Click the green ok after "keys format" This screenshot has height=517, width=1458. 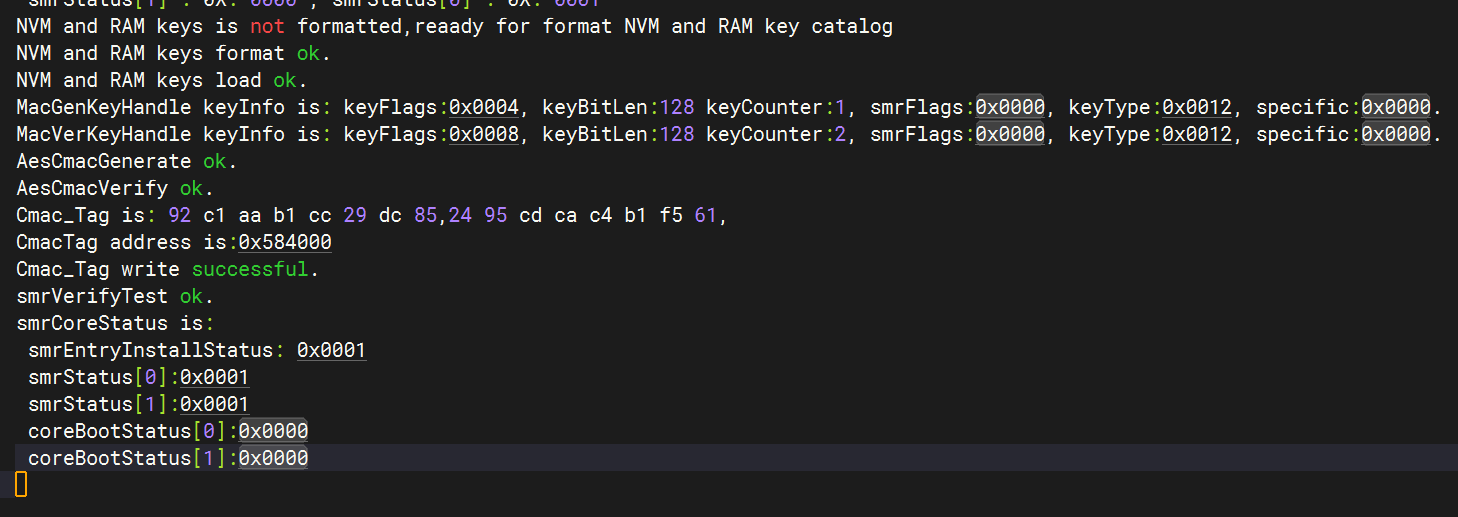pyautogui.click(x=308, y=53)
